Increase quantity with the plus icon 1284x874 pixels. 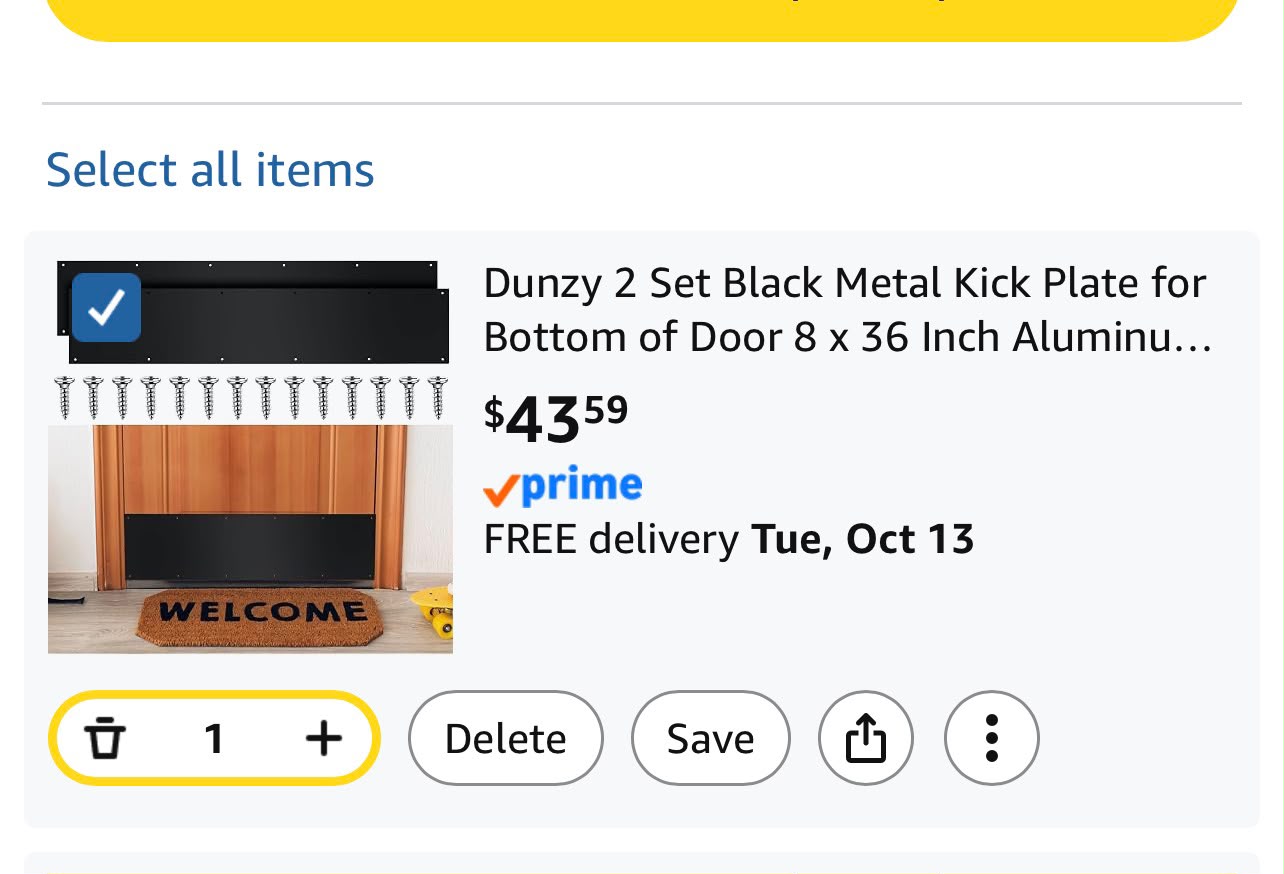323,739
